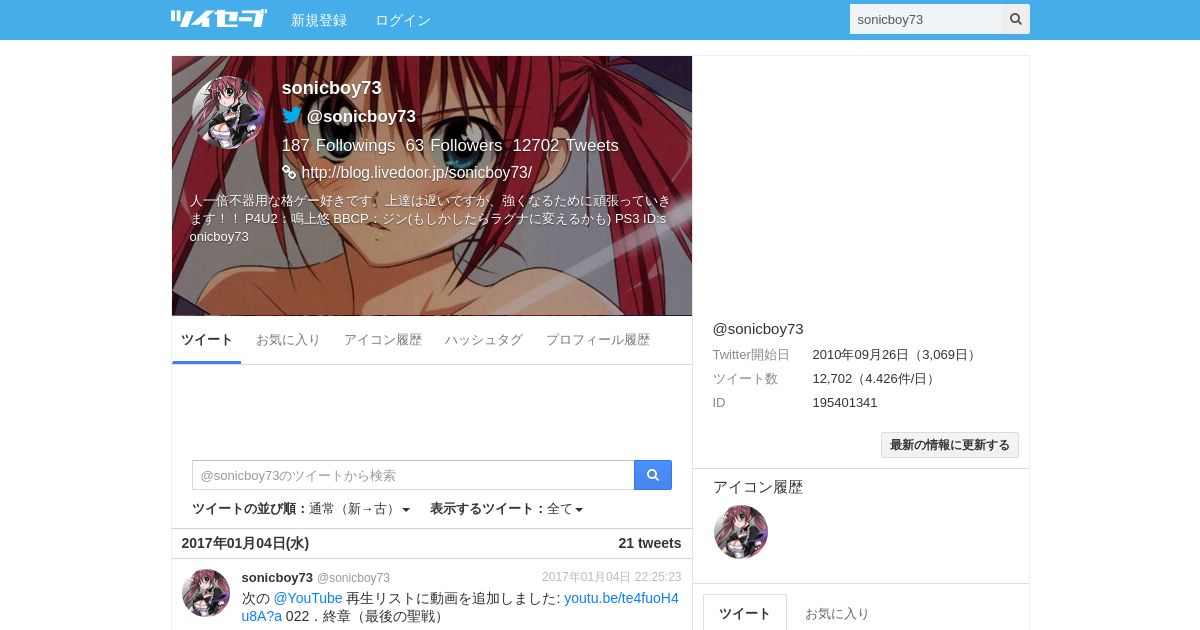The image size is (1200, 630).
Task: Open the 表示するツイート filter dropdown
Action: pyautogui.click(x=507, y=509)
